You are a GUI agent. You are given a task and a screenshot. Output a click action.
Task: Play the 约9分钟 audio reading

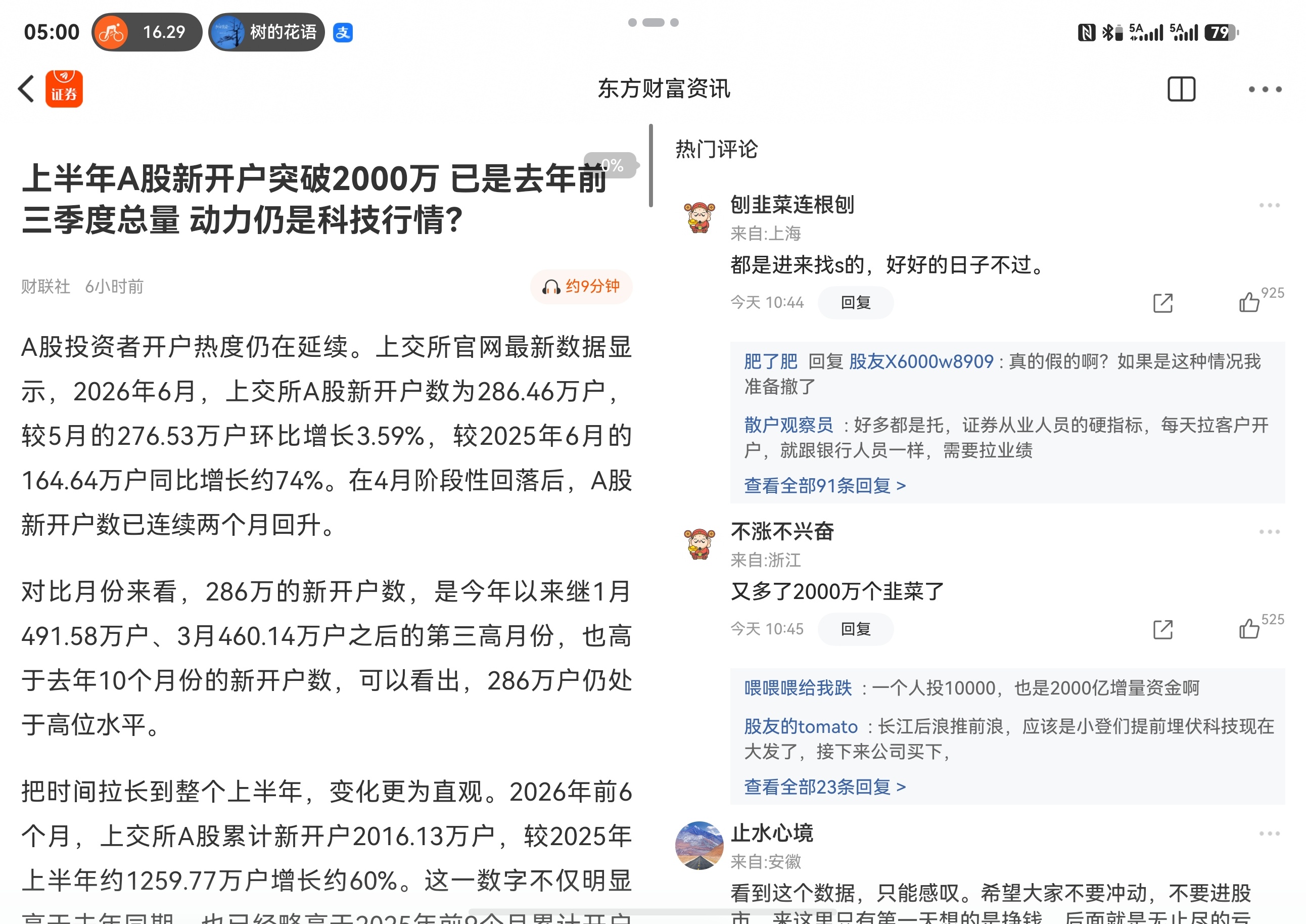pyautogui.click(x=581, y=286)
